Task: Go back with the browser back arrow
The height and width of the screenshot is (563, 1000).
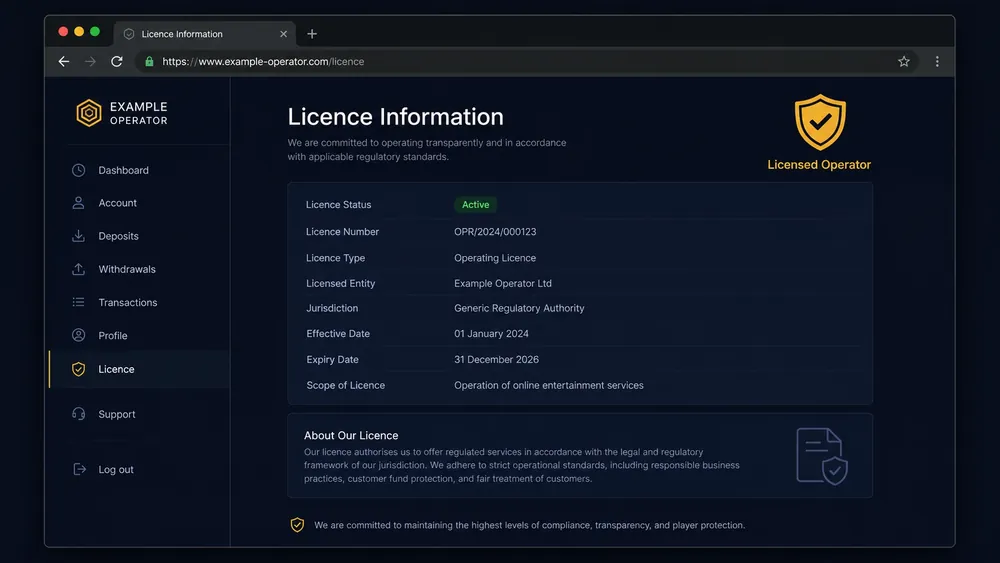Action: (64, 61)
